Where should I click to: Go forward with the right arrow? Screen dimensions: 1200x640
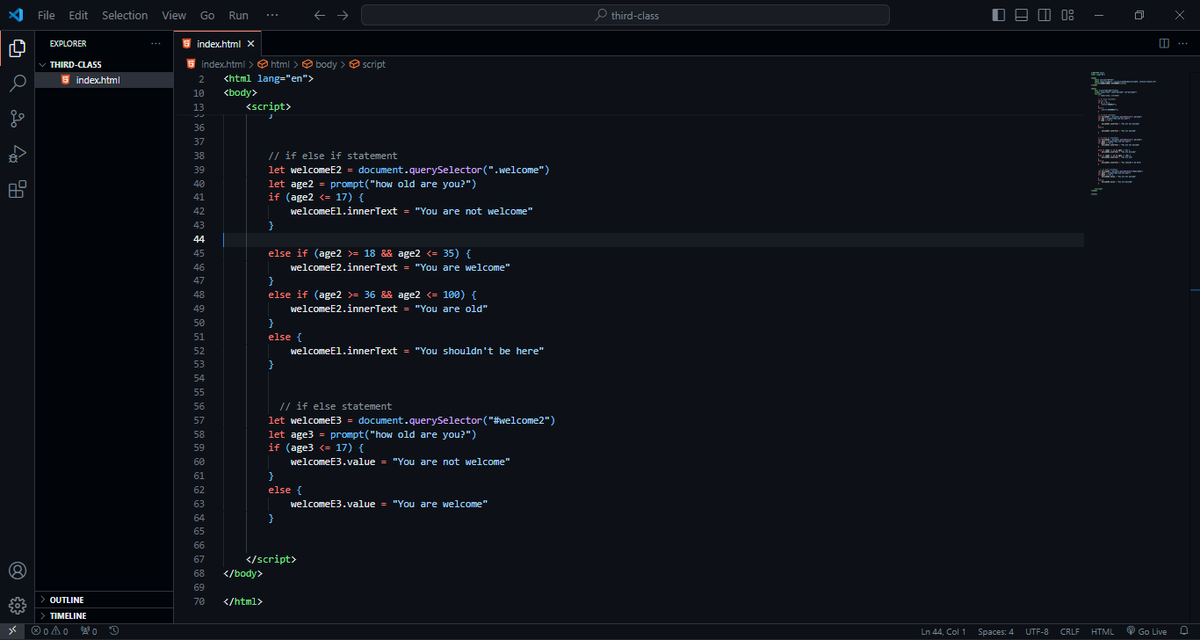pyautogui.click(x=343, y=15)
